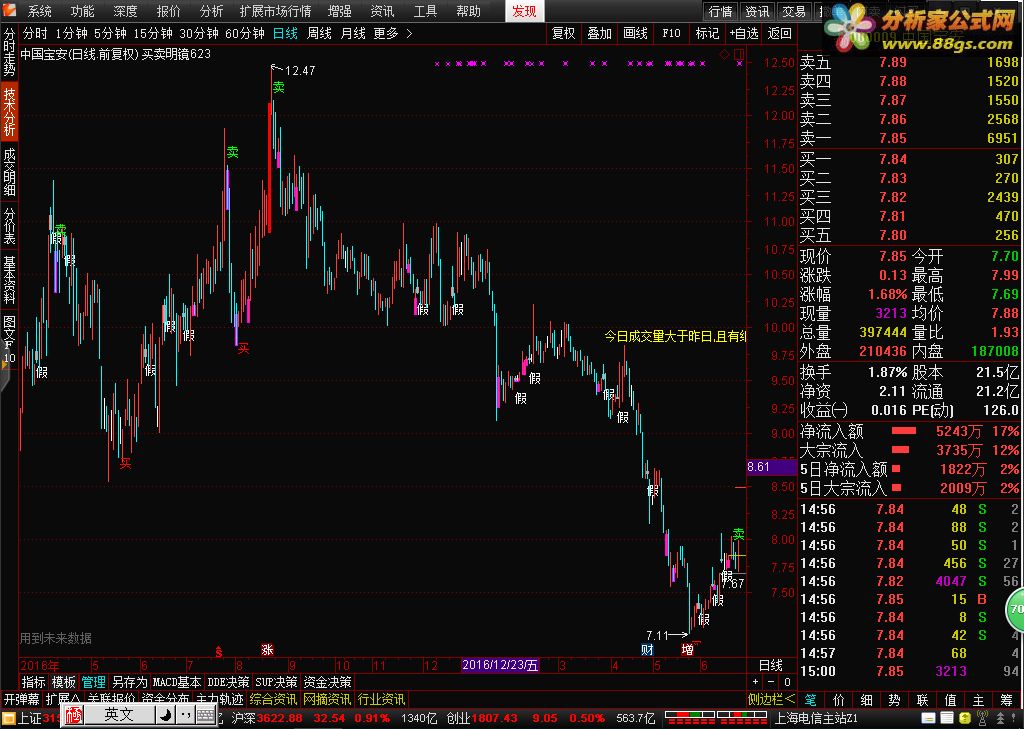The width and height of the screenshot is (1024, 729).
Task: Add stock via +自选 button
Action: pos(744,33)
